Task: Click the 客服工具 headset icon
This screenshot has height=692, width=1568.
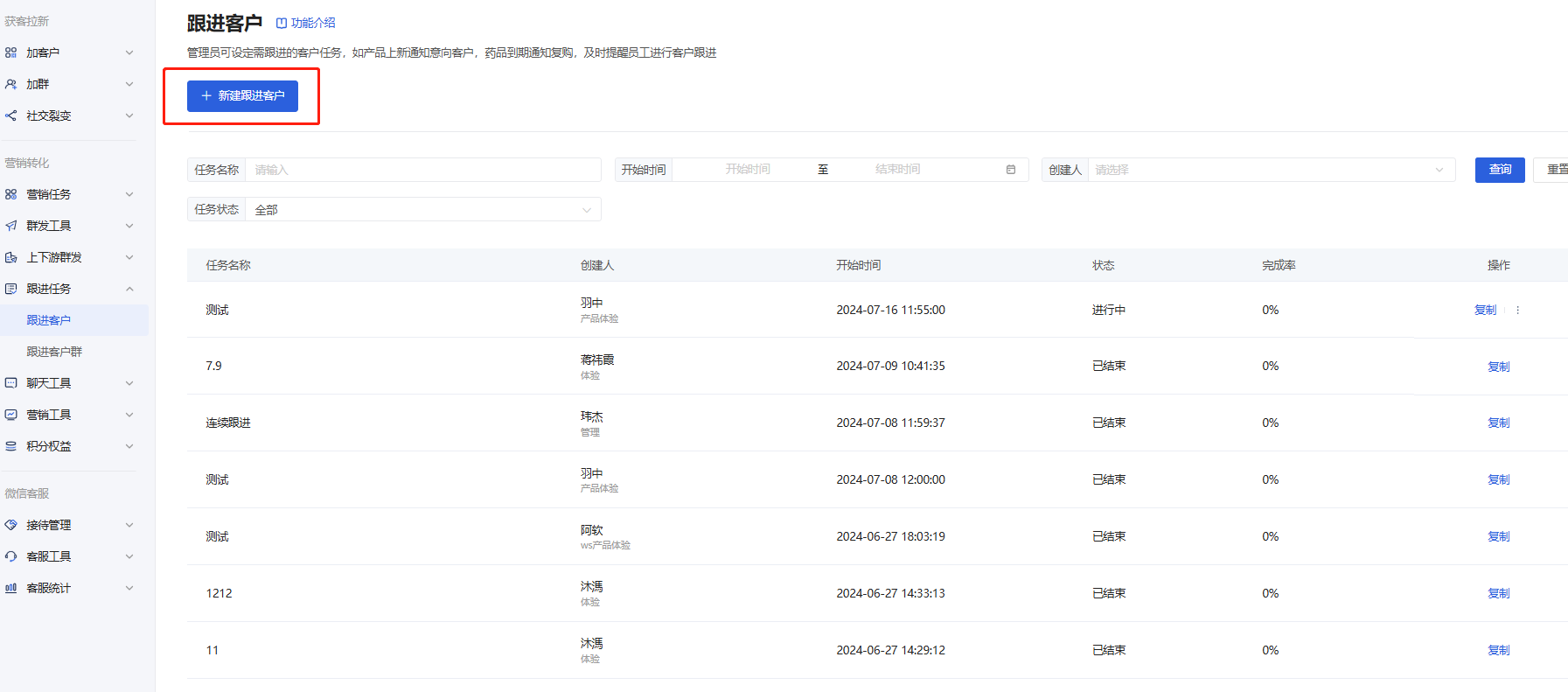Action: pos(10,556)
